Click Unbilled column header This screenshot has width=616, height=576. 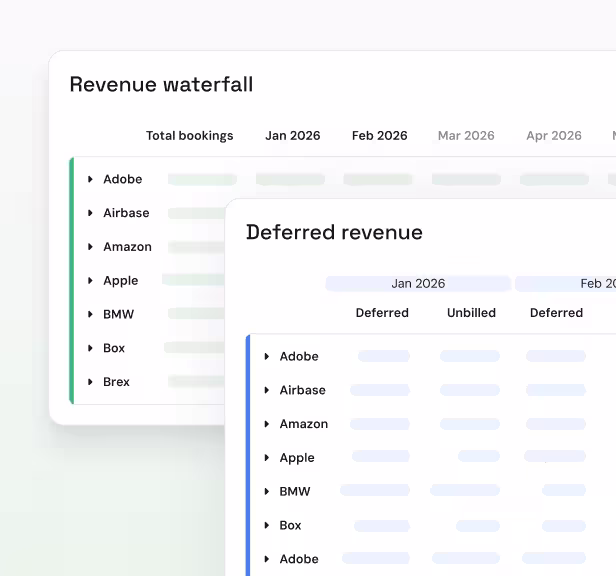point(471,313)
